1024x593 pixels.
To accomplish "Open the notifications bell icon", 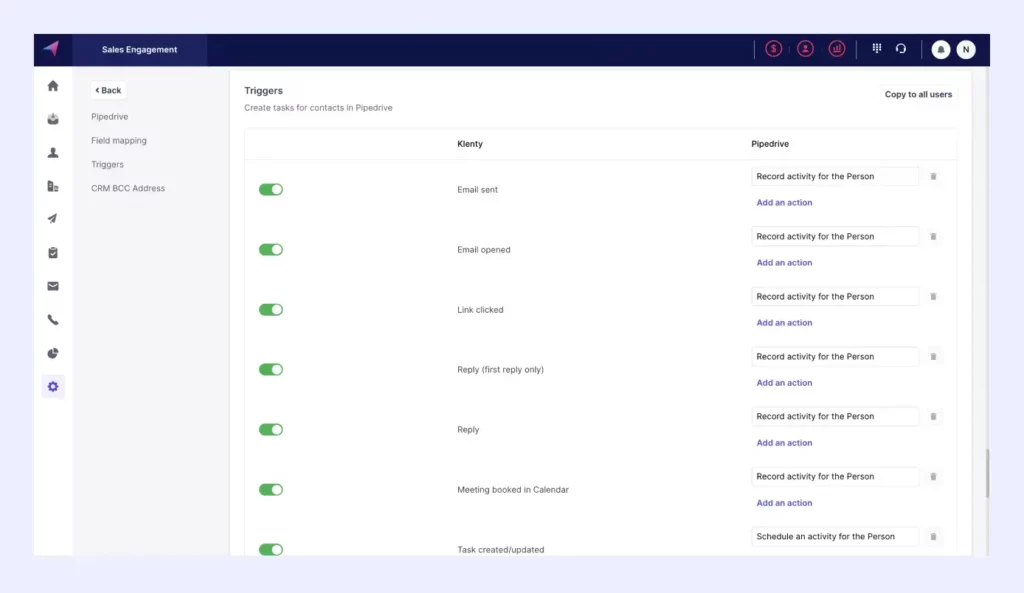I will point(940,50).
